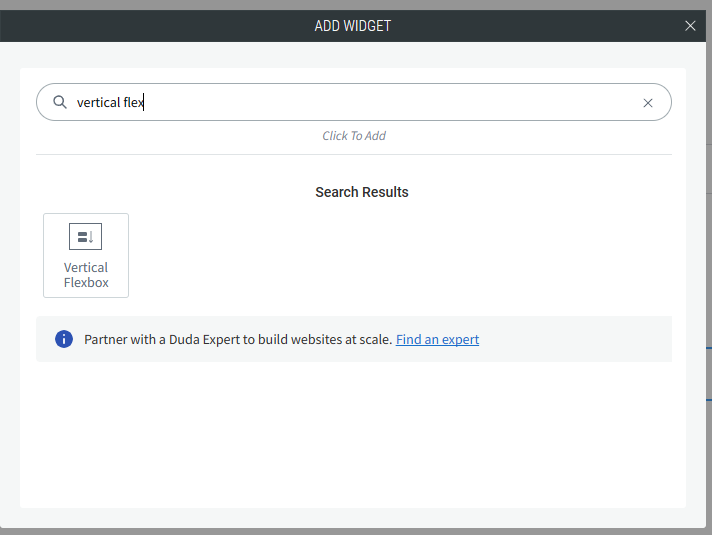Close the Add Widget dialog
This screenshot has width=712, height=535.
pyautogui.click(x=690, y=26)
